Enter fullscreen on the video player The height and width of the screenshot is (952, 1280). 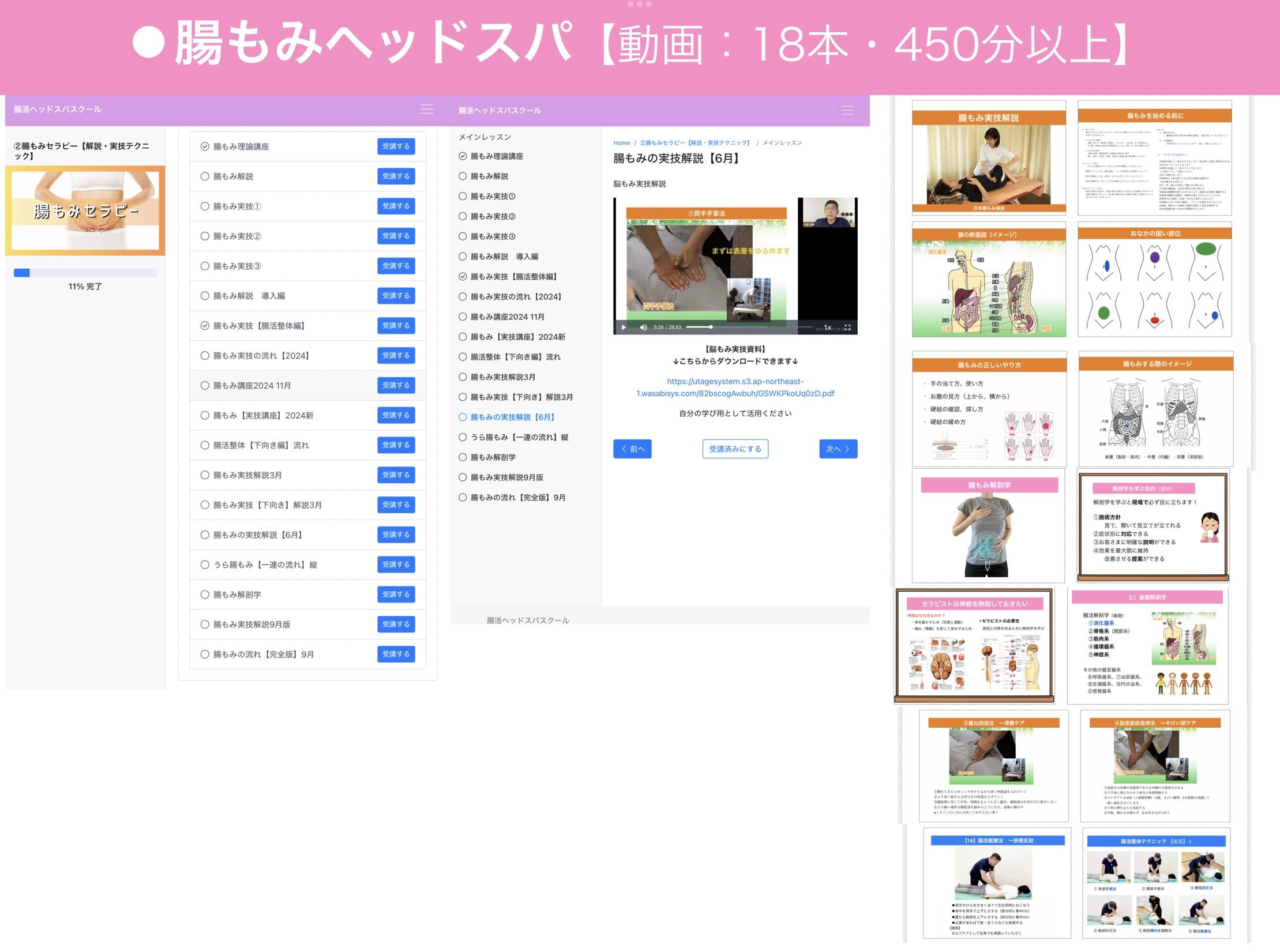click(847, 328)
